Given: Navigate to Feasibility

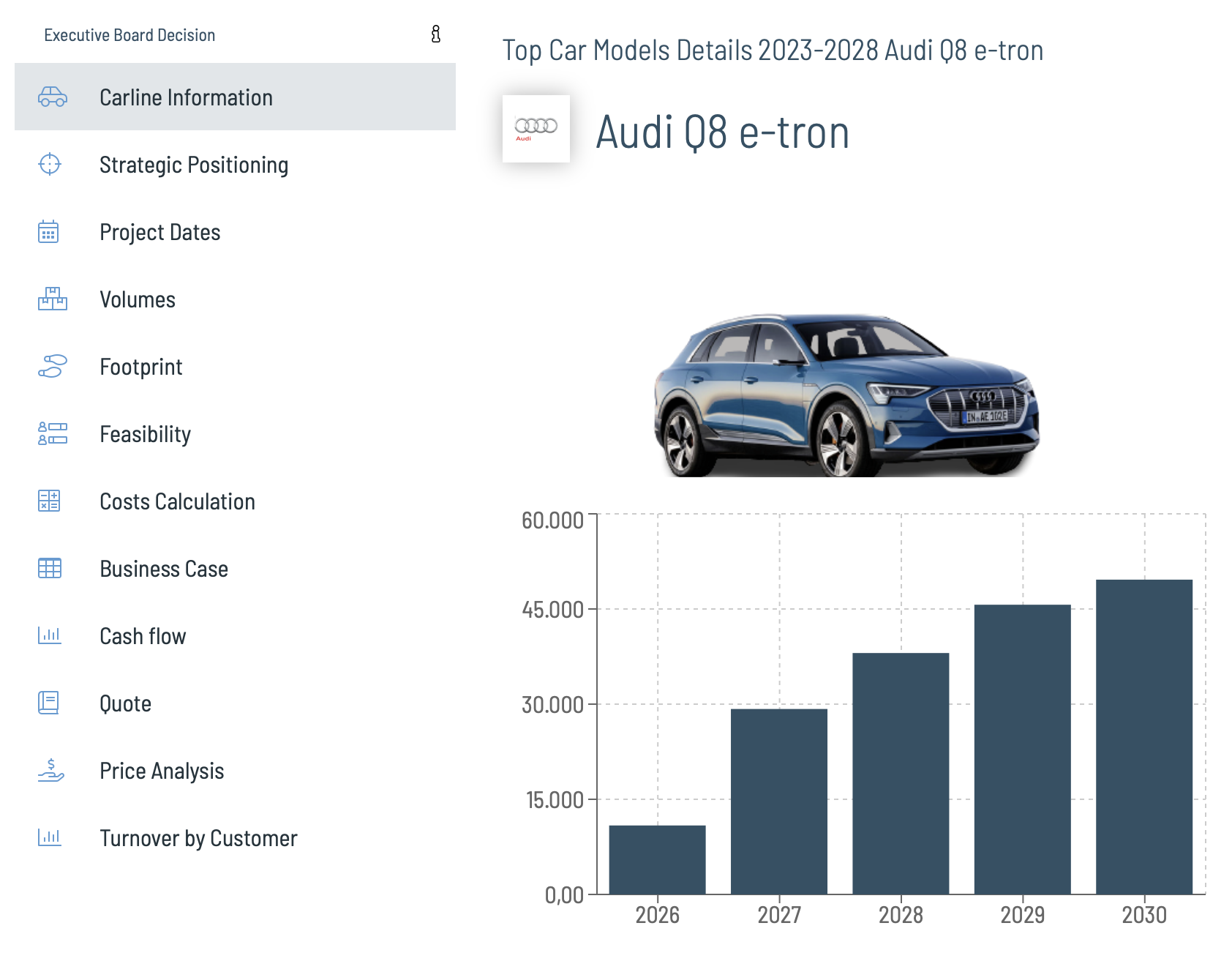Looking at the screenshot, I should coord(235,433).
